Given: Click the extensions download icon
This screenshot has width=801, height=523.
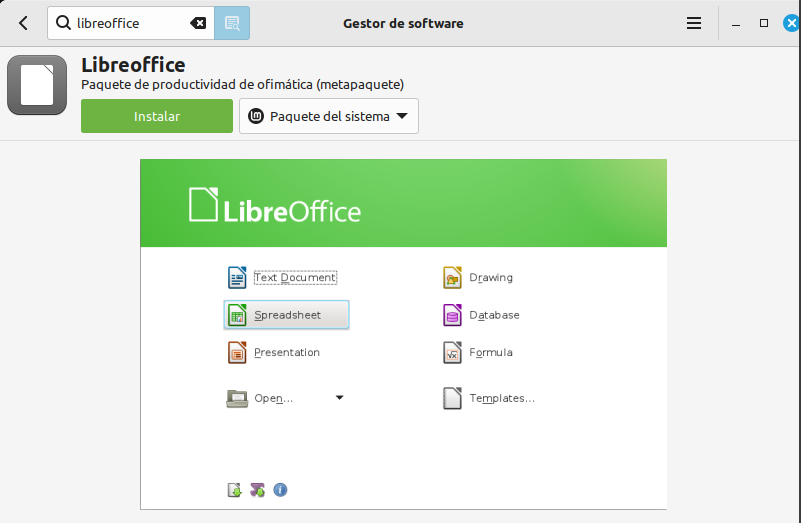Looking at the screenshot, I should 257,490.
